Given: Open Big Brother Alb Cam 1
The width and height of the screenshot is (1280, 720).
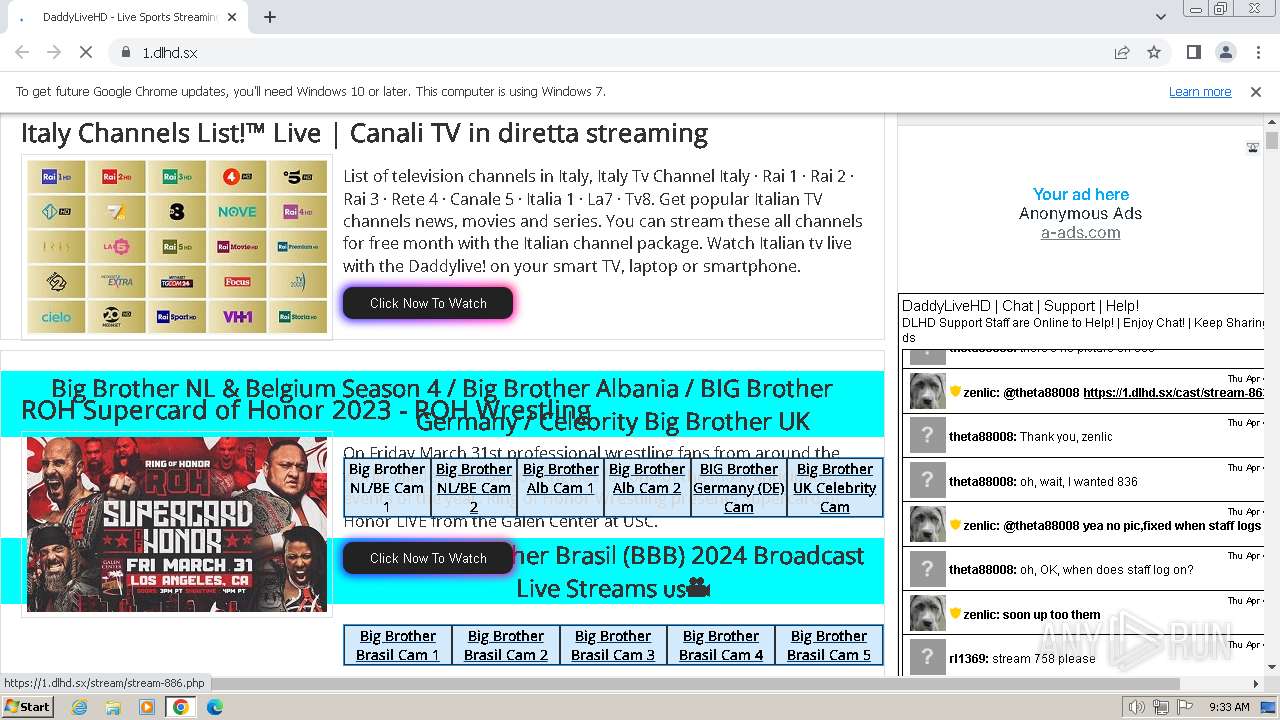Looking at the screenshot, I should tap(560, 478).
